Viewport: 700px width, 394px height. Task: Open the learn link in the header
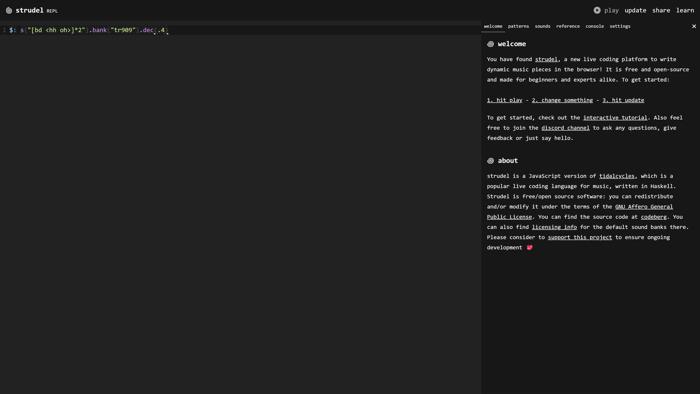[x=685, y=10]
